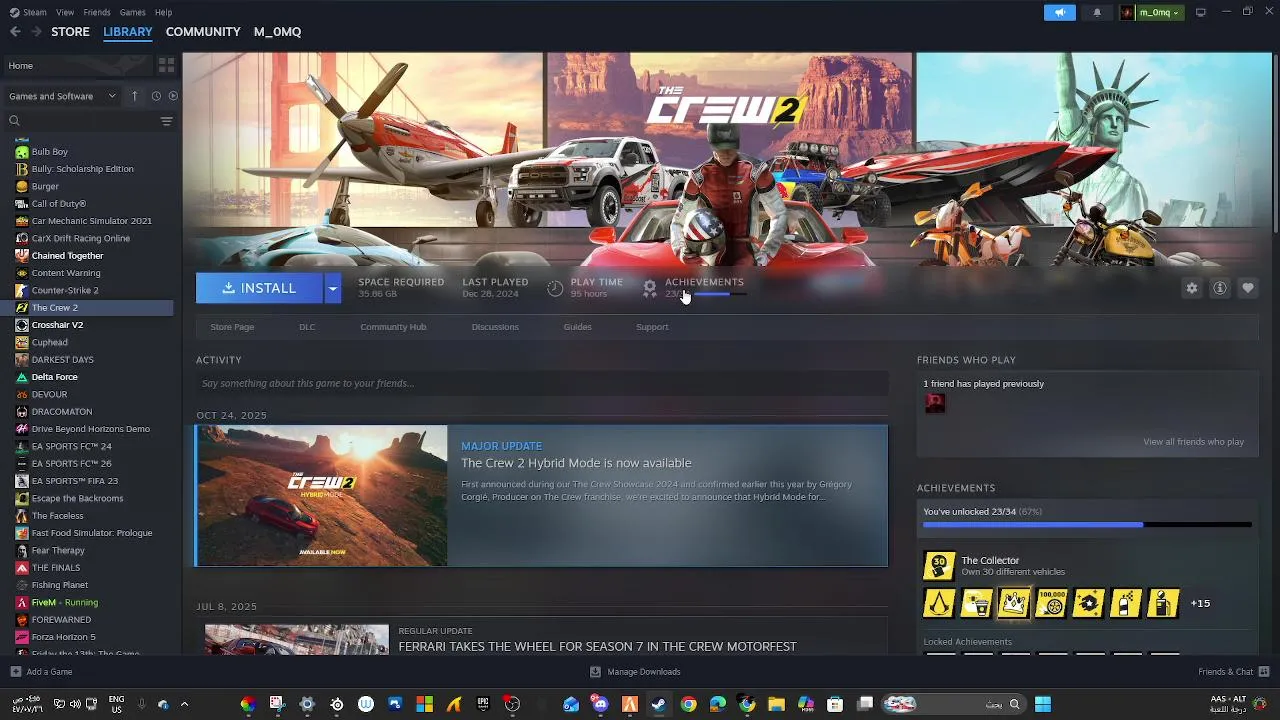View the 100,000 wheel achievement badge
Viewport: 1280px width, 720px height.
pyautogui.click(x=1052, y=603)
